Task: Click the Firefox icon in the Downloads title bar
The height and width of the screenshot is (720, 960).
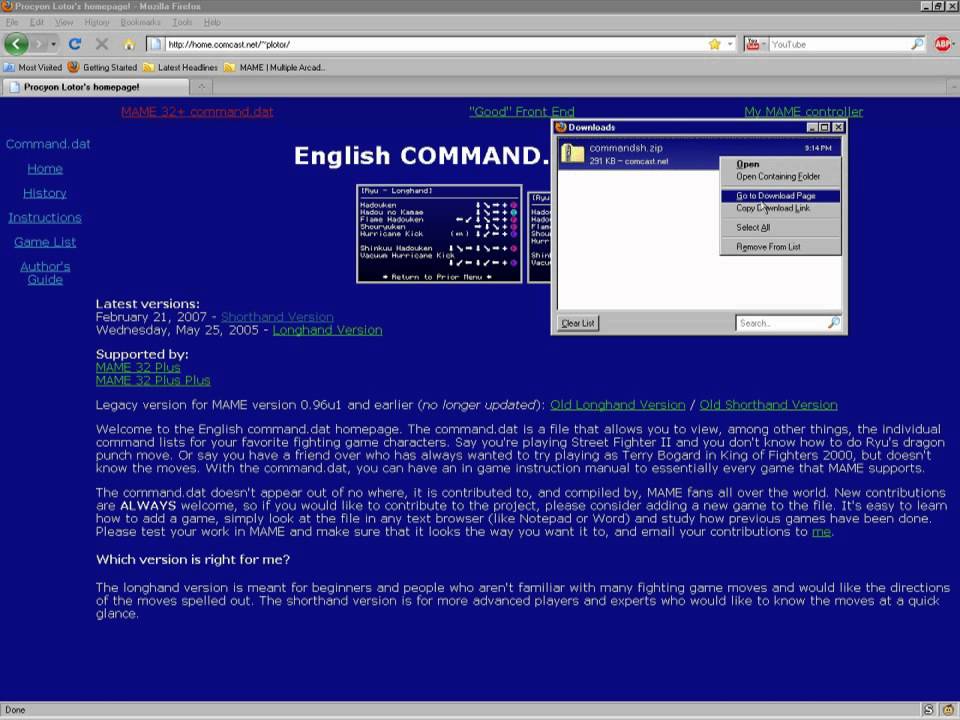Action: (560, 127)
